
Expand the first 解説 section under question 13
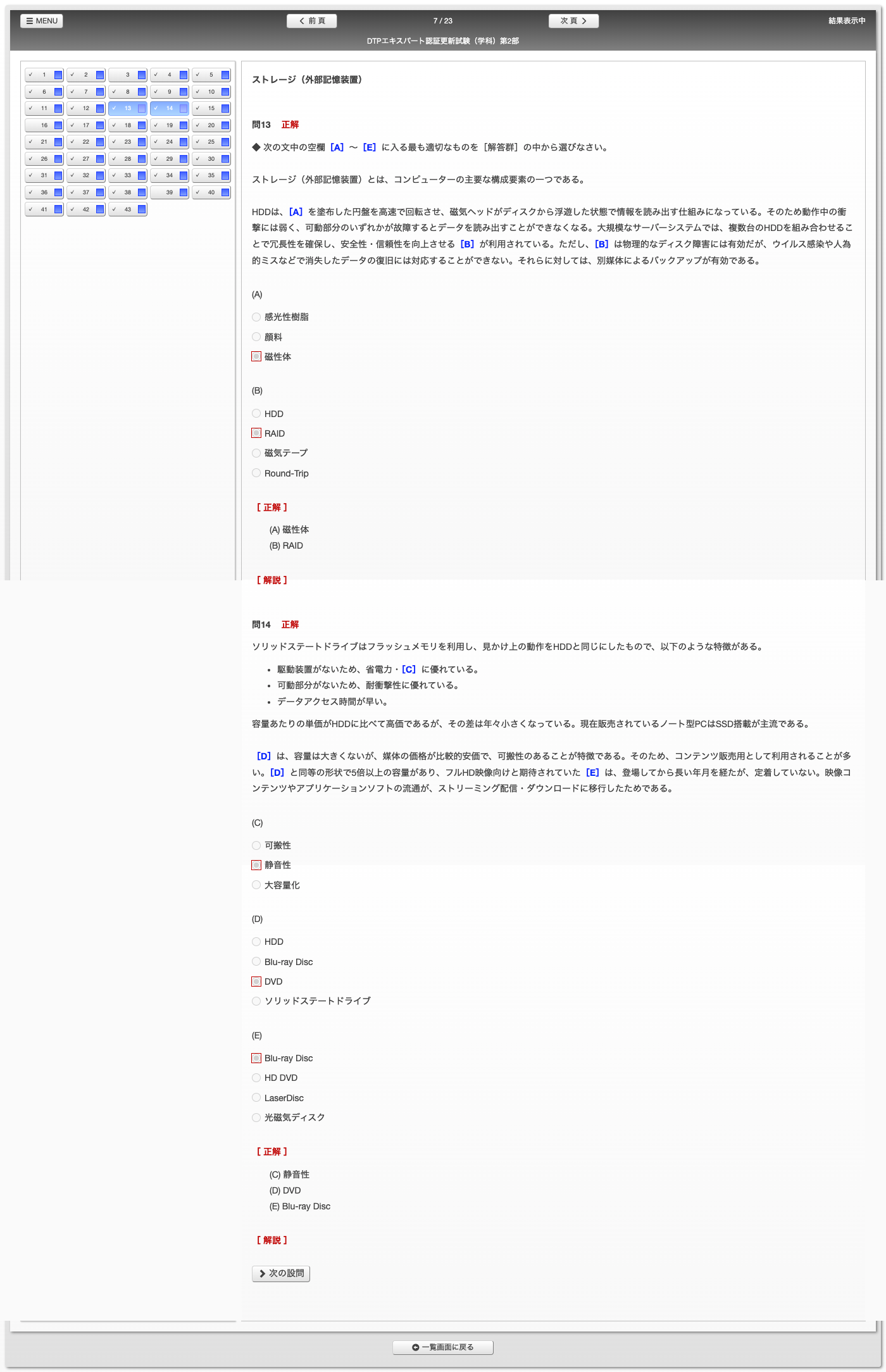point(272,580)
